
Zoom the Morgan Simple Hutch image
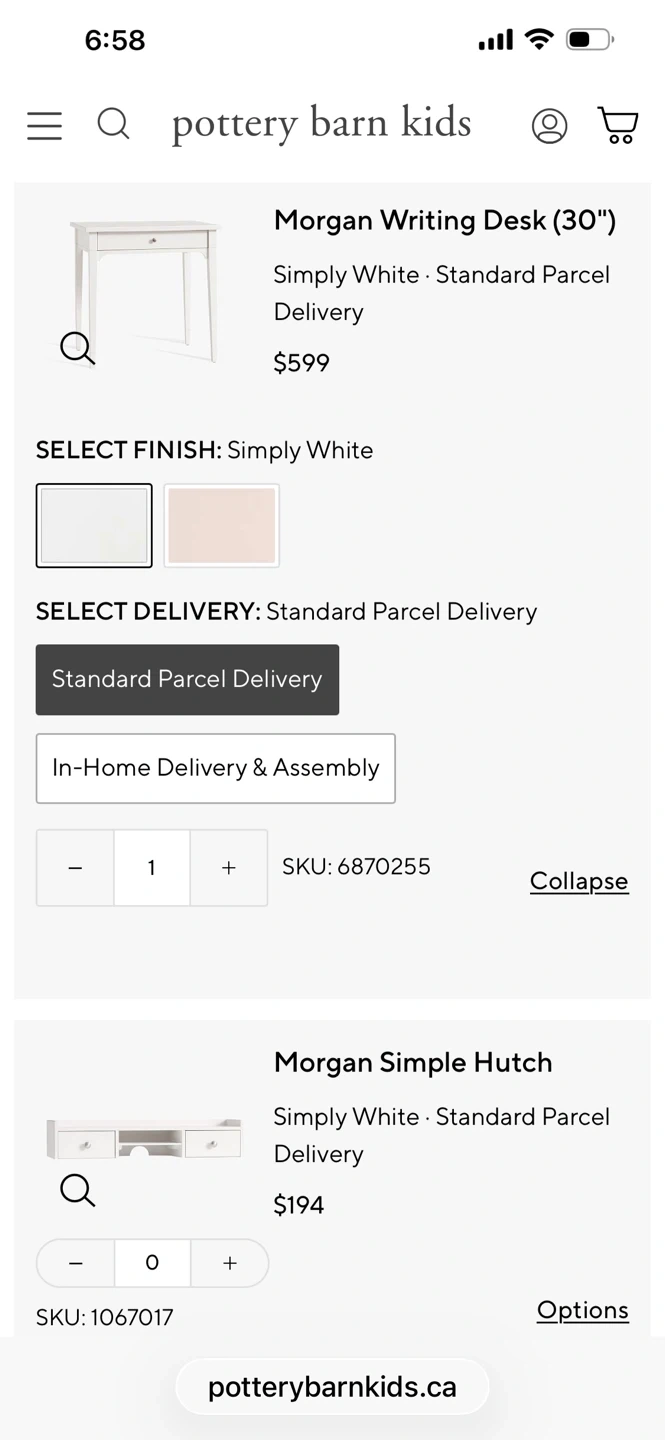78,1190
